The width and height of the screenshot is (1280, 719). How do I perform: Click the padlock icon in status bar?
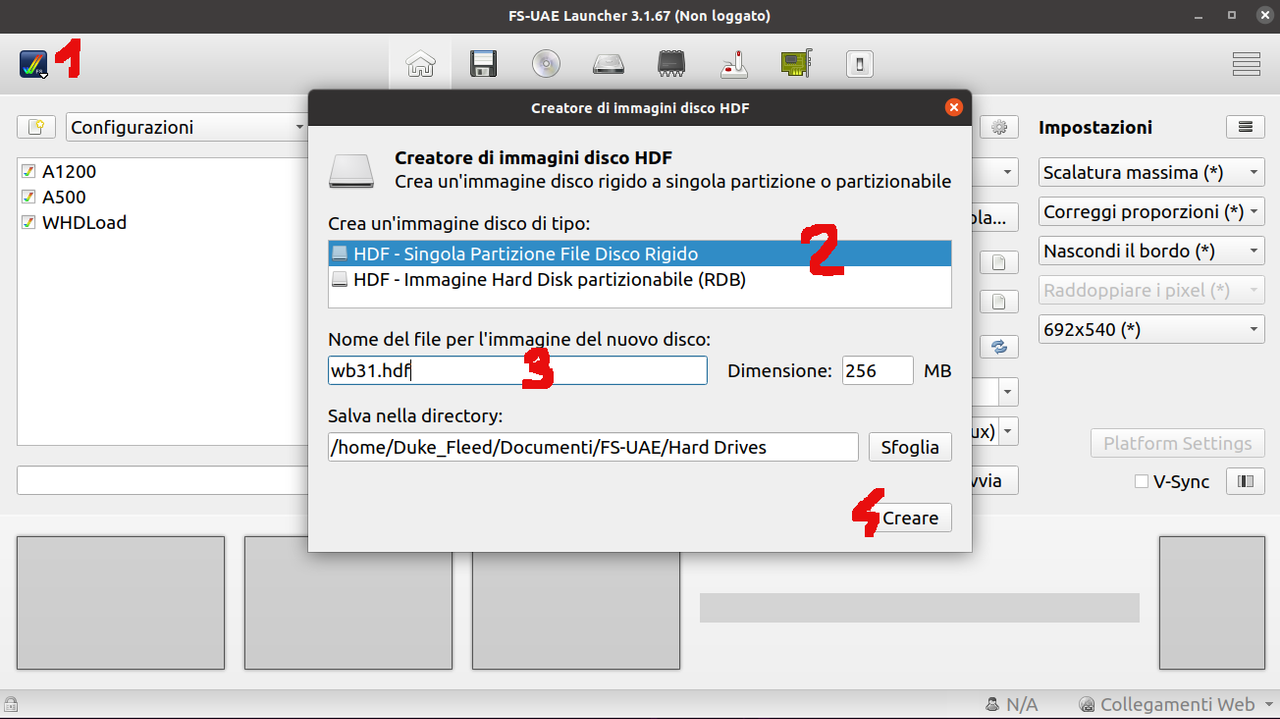pyautogui.click(x=11, y=705)
